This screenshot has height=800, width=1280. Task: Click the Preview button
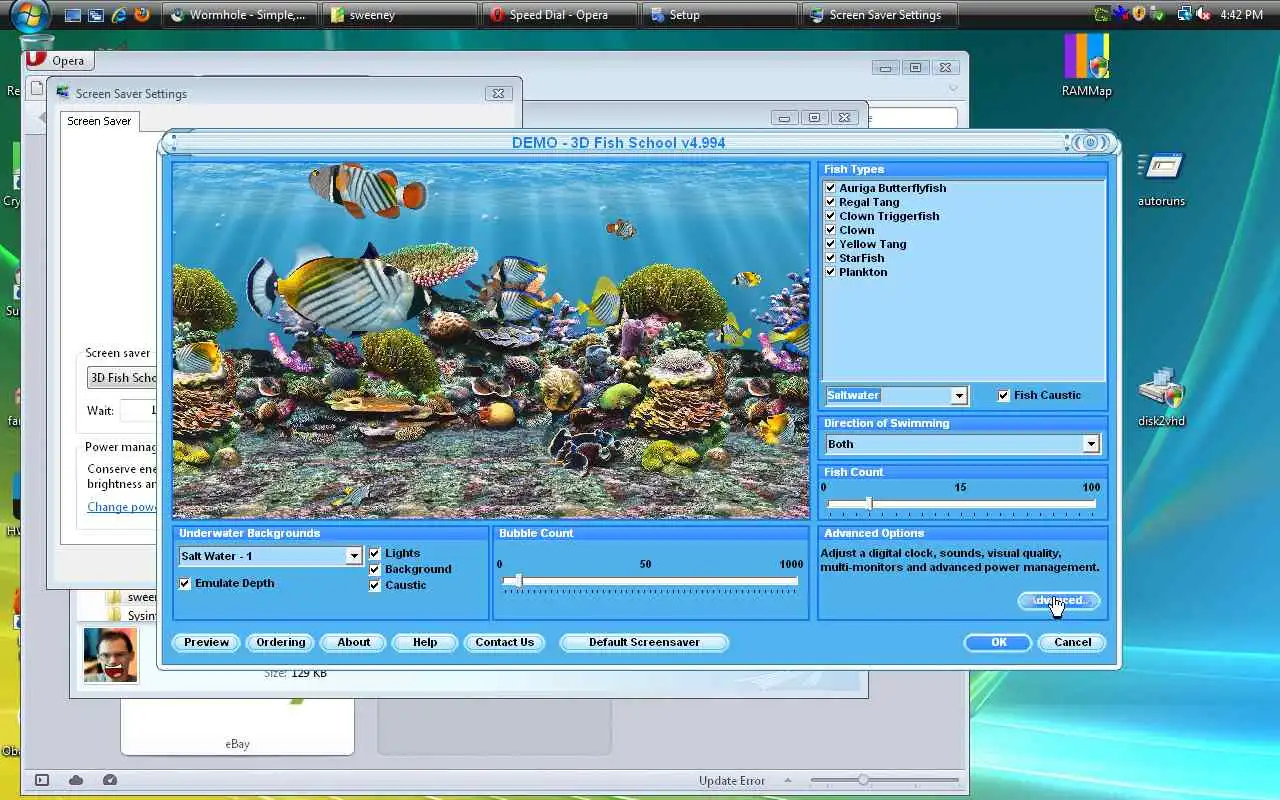[206, 642]
